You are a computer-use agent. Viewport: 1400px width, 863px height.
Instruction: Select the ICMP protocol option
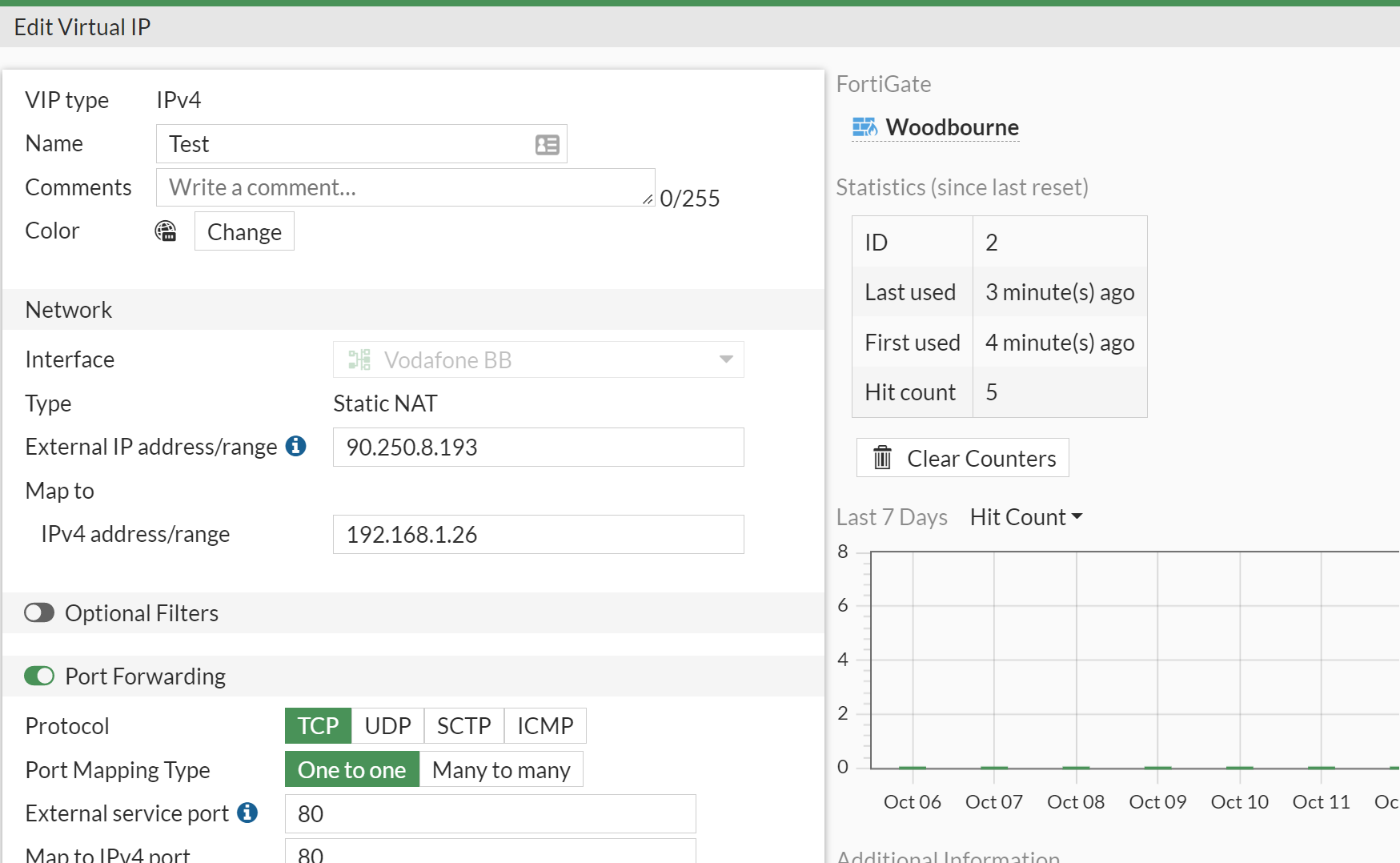point(545,726)
